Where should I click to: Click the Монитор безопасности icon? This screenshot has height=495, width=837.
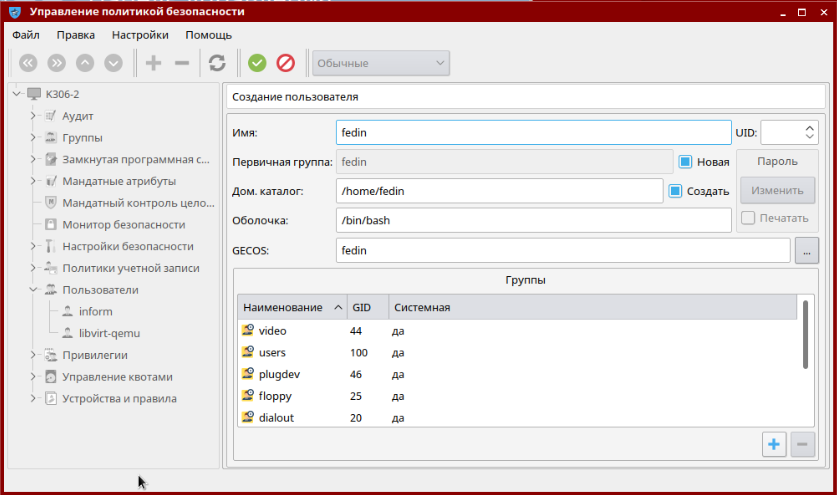click(x=51, y=224)
